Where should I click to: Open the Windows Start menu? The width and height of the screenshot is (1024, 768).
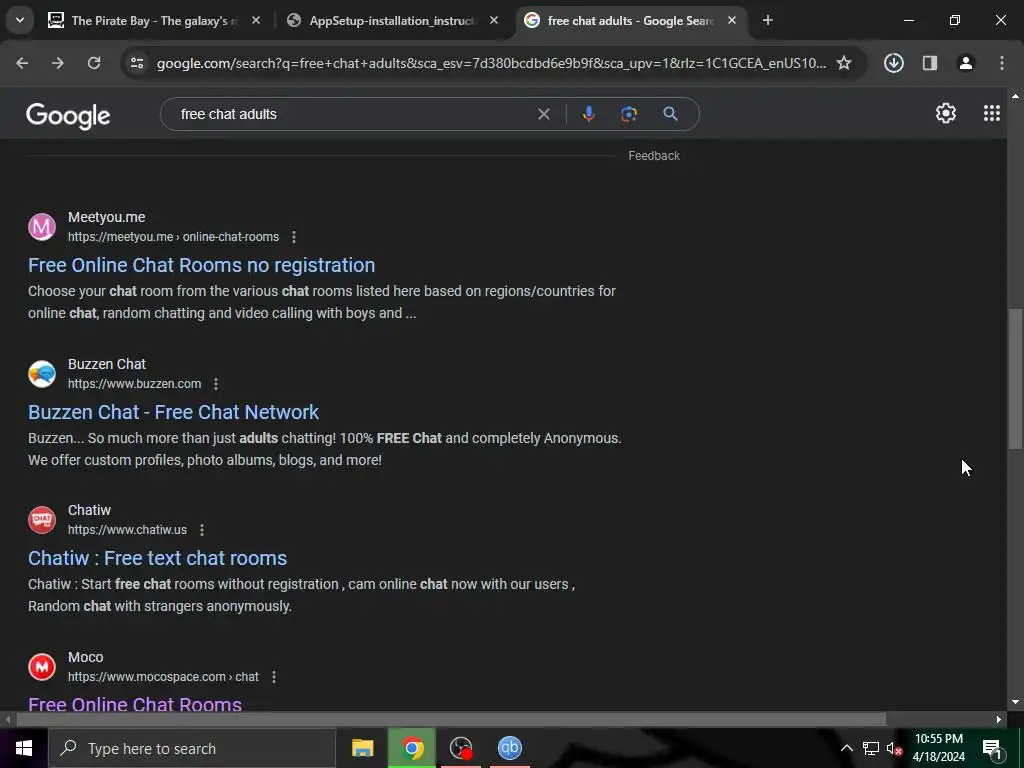[x=24, y=748]
